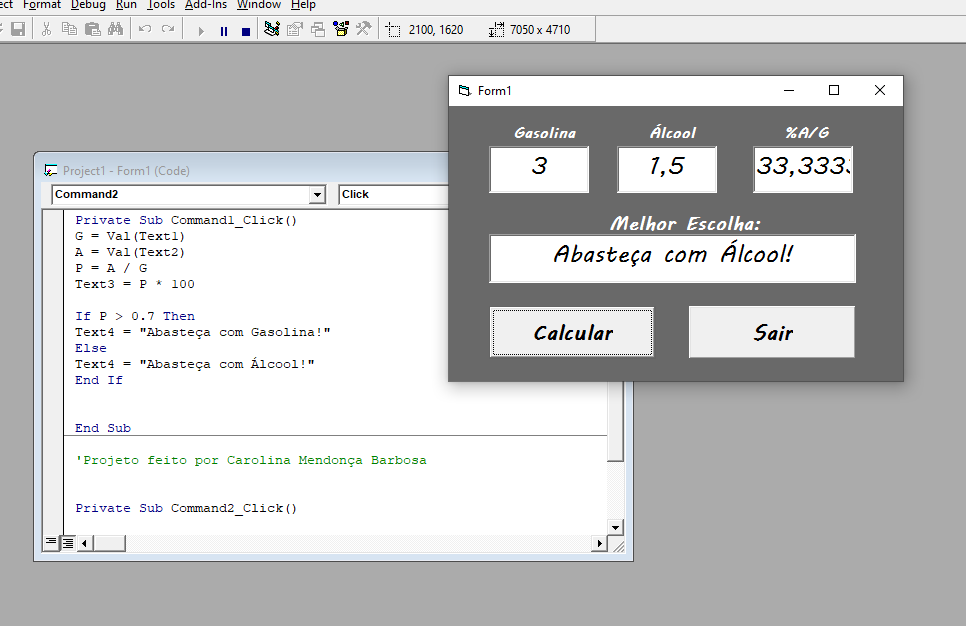This screenshot has height=626, width=966.
Task: Open the Debug menu
Action: (x=88, y=5)
